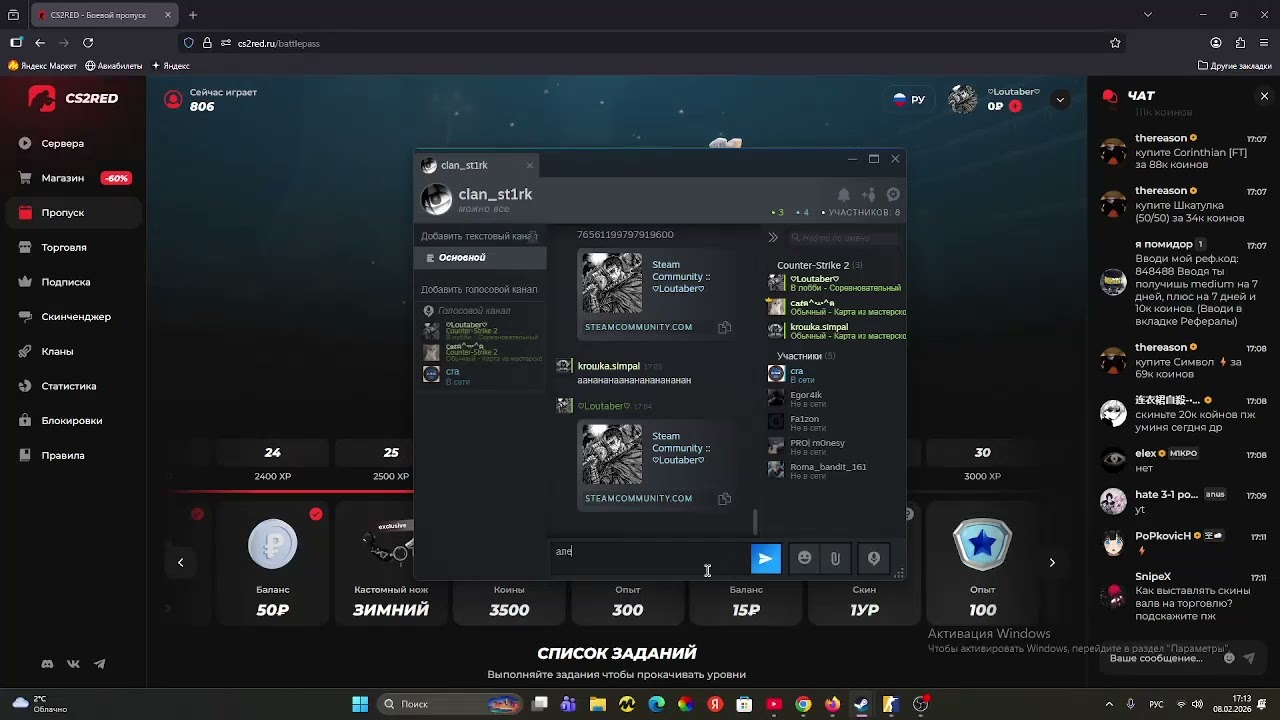Open upper STEAMCOMMUNITY.COM link
The image size is (1280, 720).
[x=638, y=327]
